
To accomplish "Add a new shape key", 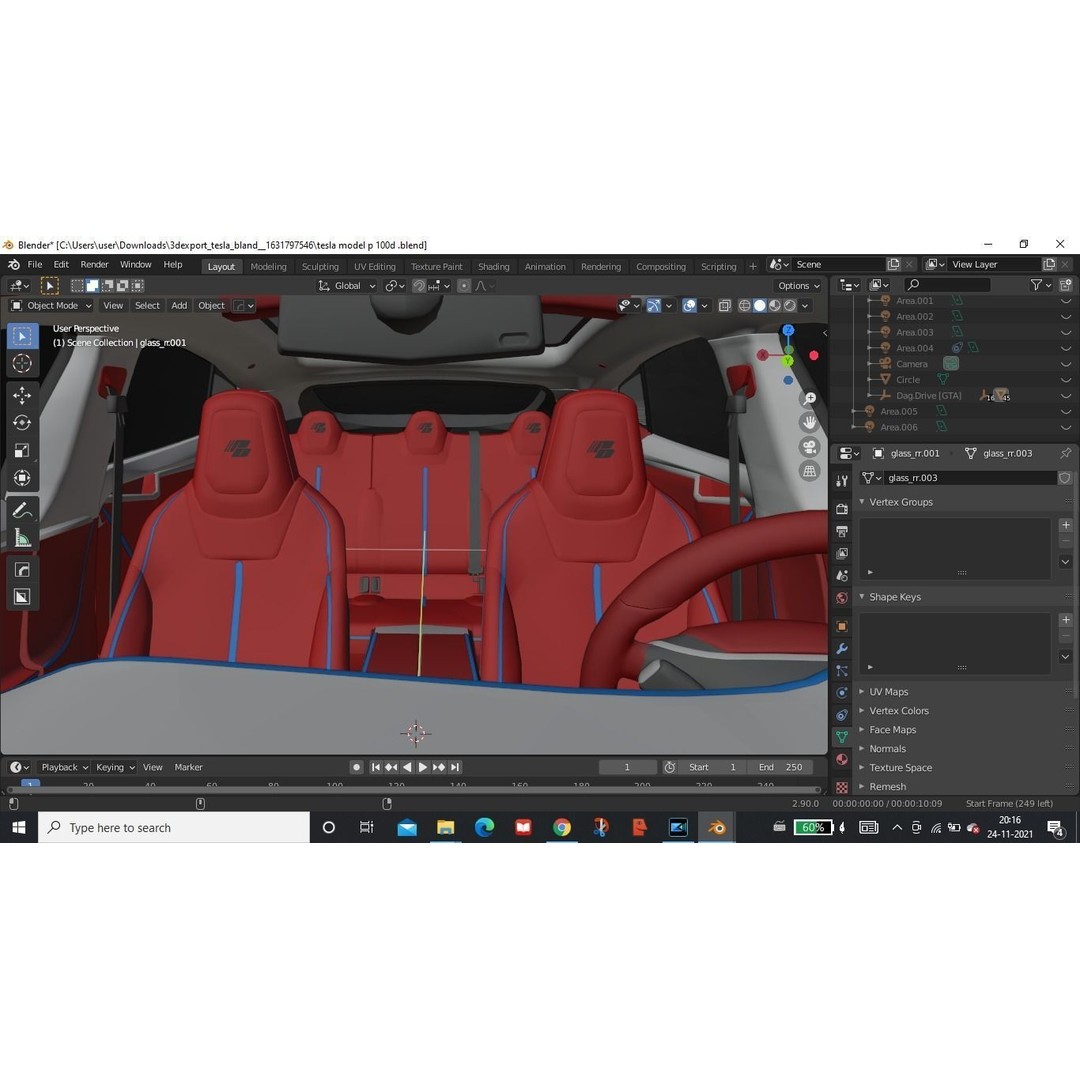I will (x=1066, y=620).
